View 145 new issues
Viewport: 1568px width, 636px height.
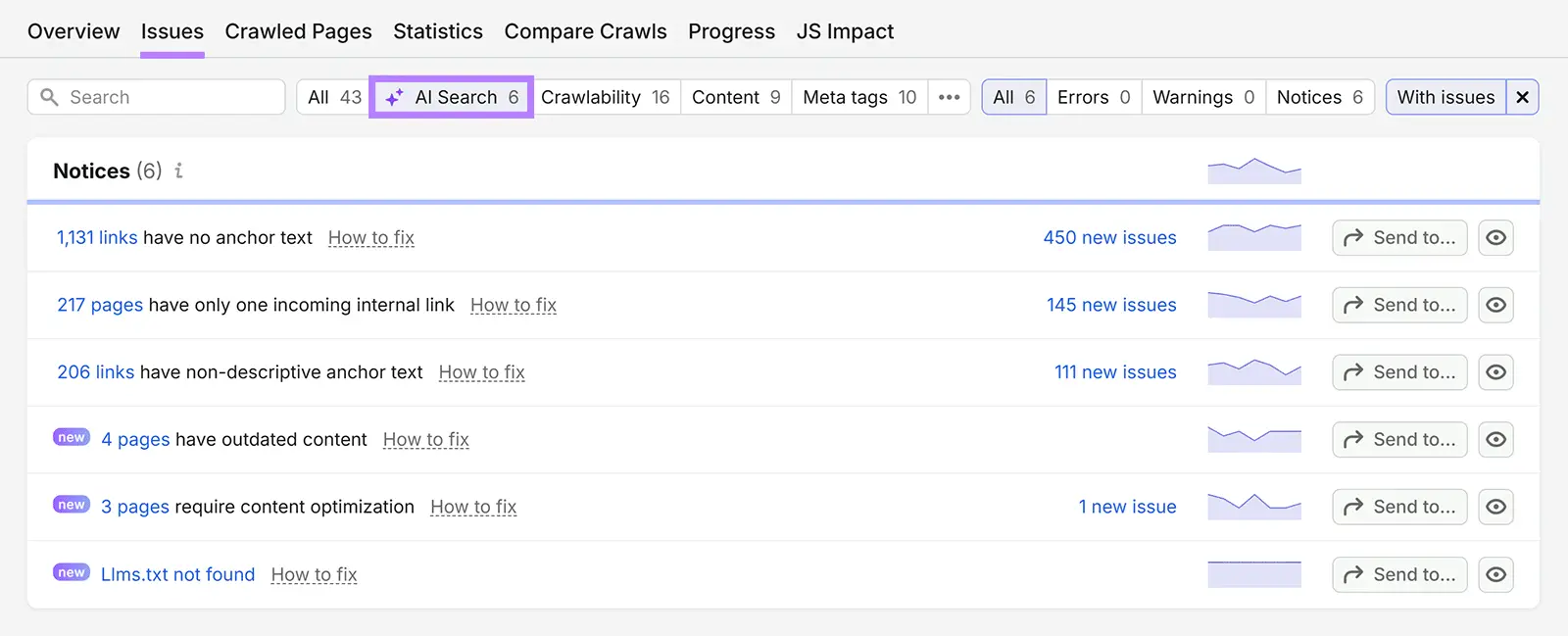[1111, 305]
